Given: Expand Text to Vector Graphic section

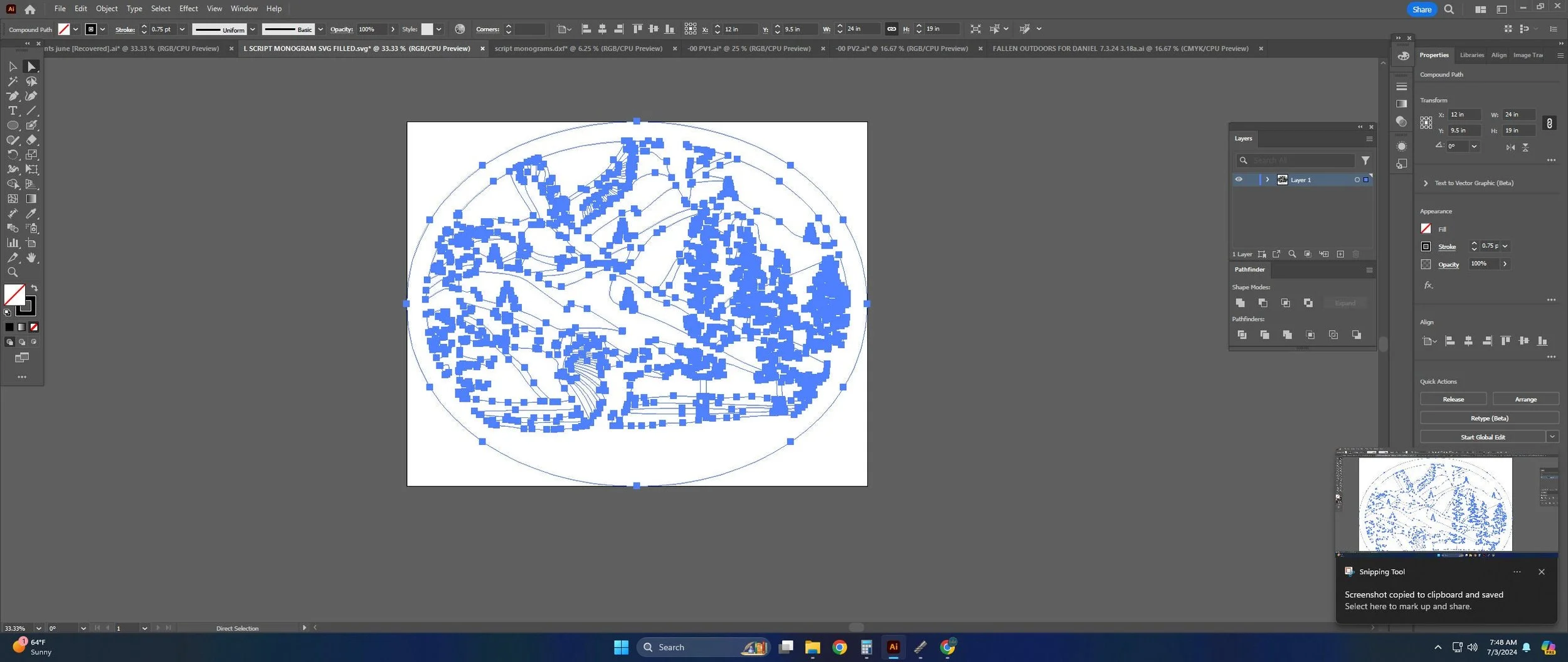Looking at the screenshot, I should click(x=1426, y=183).
